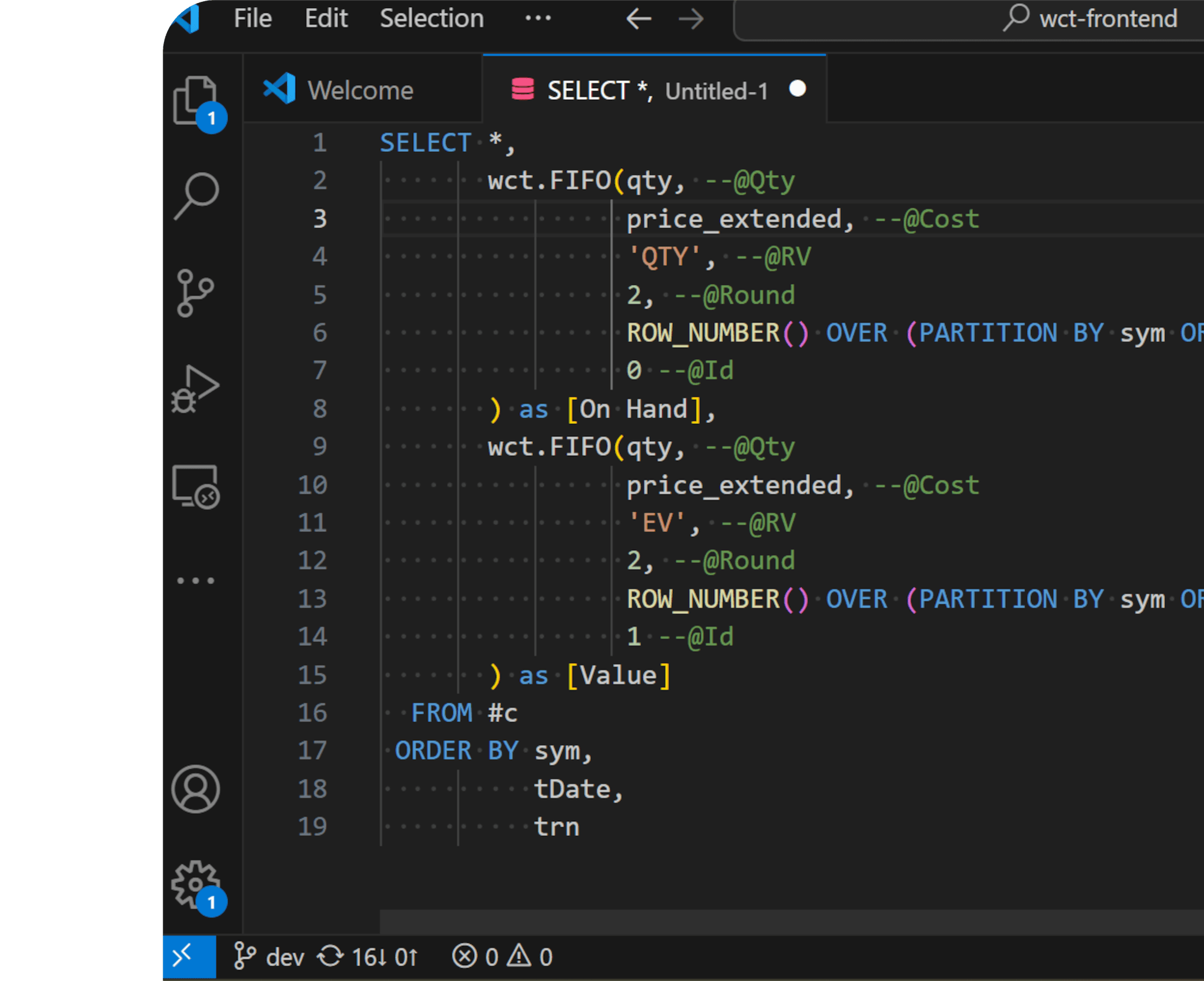Screen dimensions: 1204x981
Task: Synchronize changes 16 down 0 up
Action: [369, 957]
